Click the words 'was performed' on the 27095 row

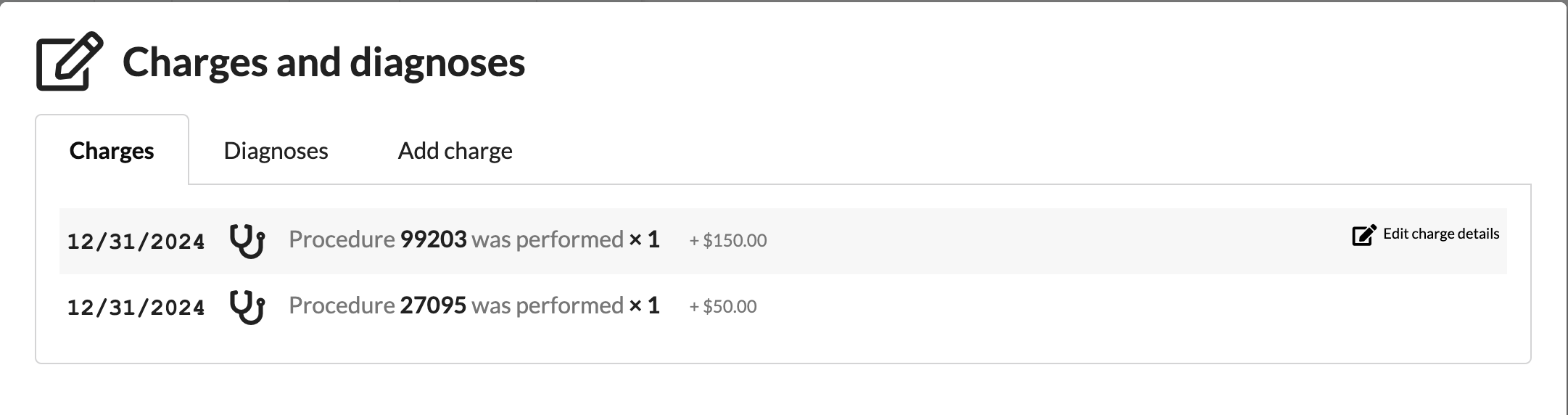548,305
